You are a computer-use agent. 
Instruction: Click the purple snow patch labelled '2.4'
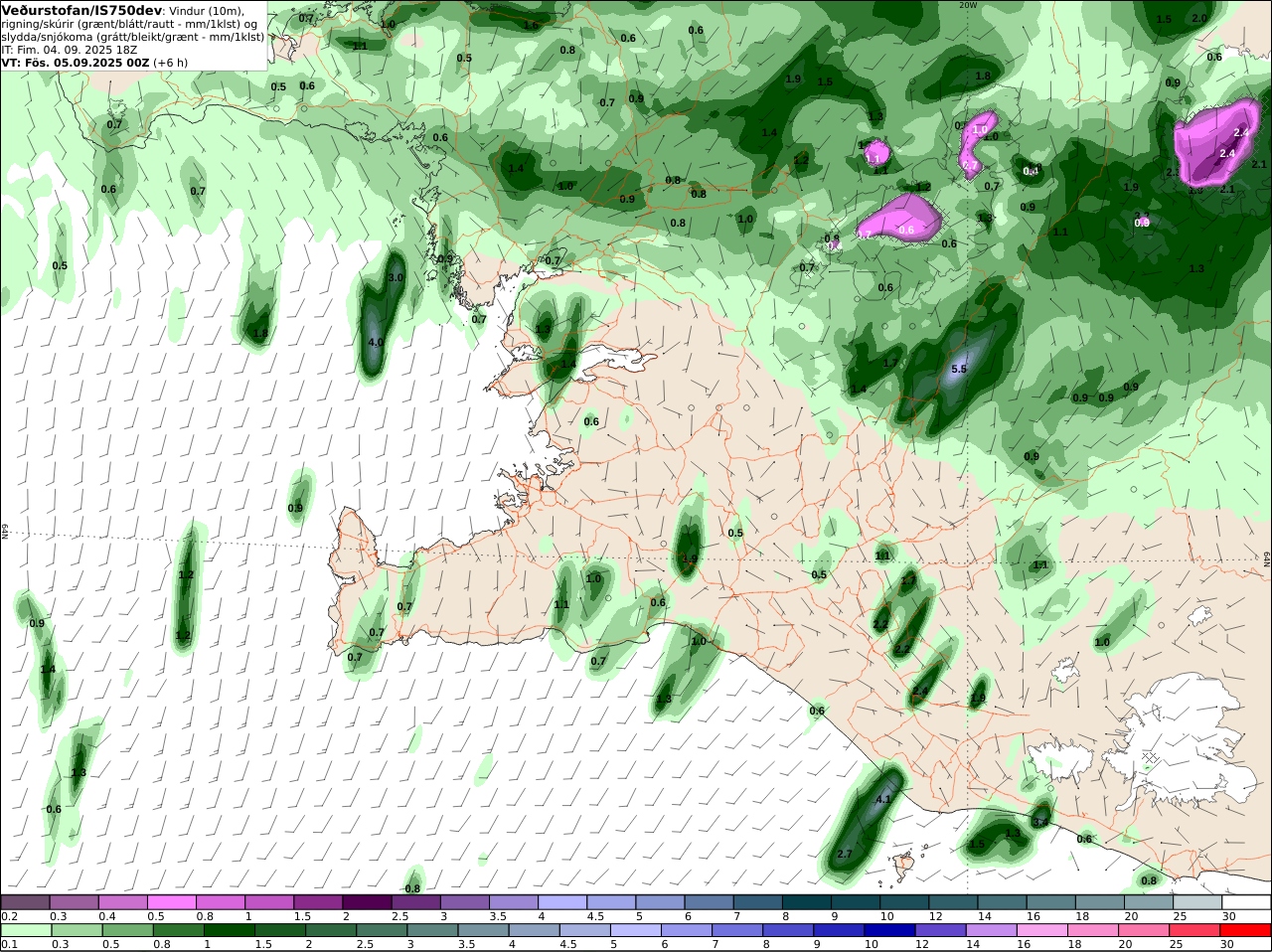pyautogui.click(x=1217, y=144)
